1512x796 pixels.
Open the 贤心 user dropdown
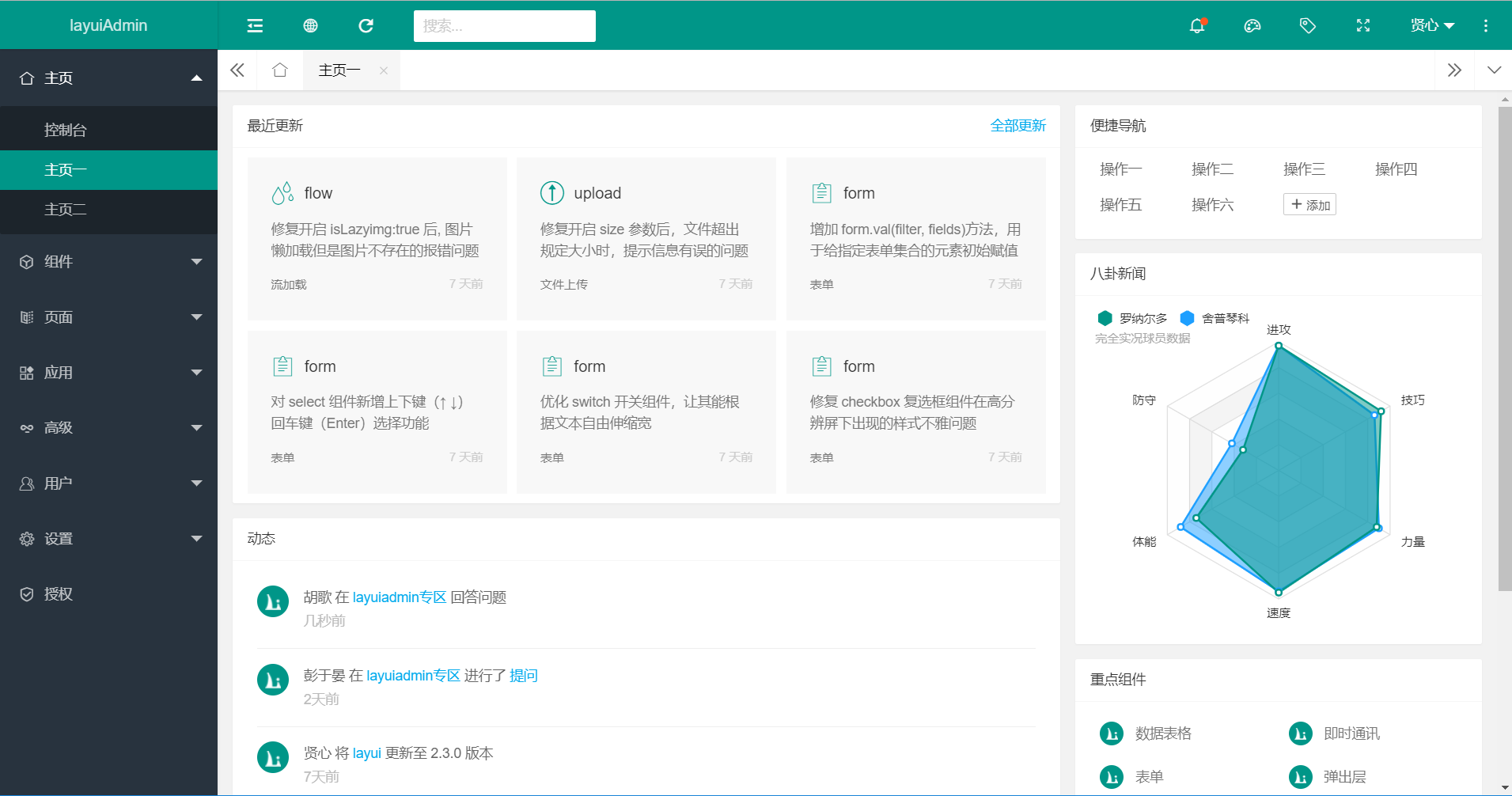click(x=1431, y=26)
